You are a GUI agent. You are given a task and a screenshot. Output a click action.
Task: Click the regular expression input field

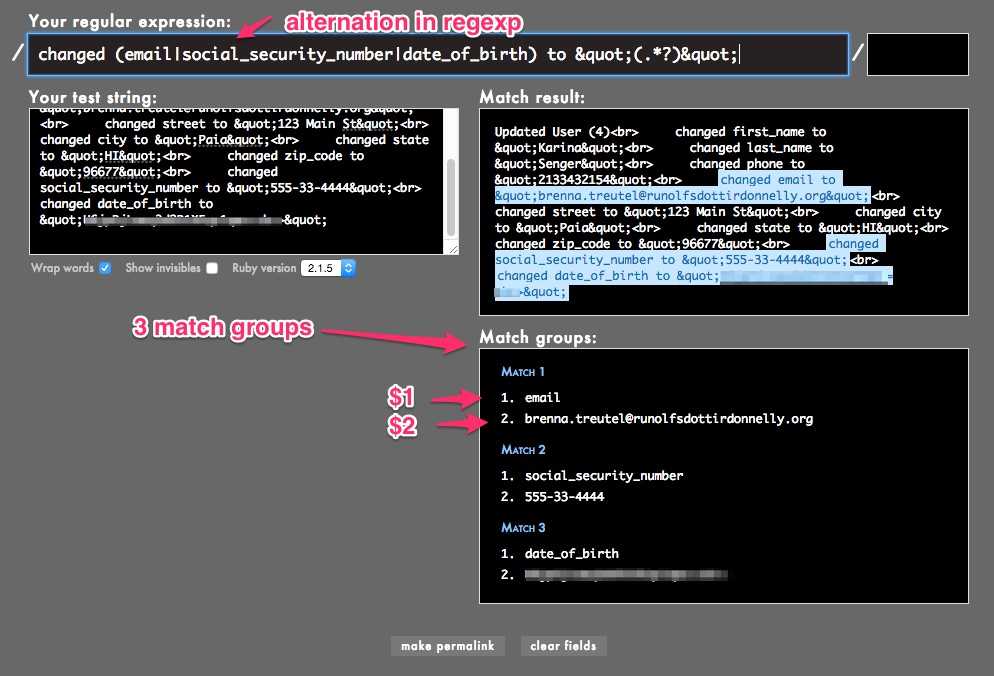438,54
